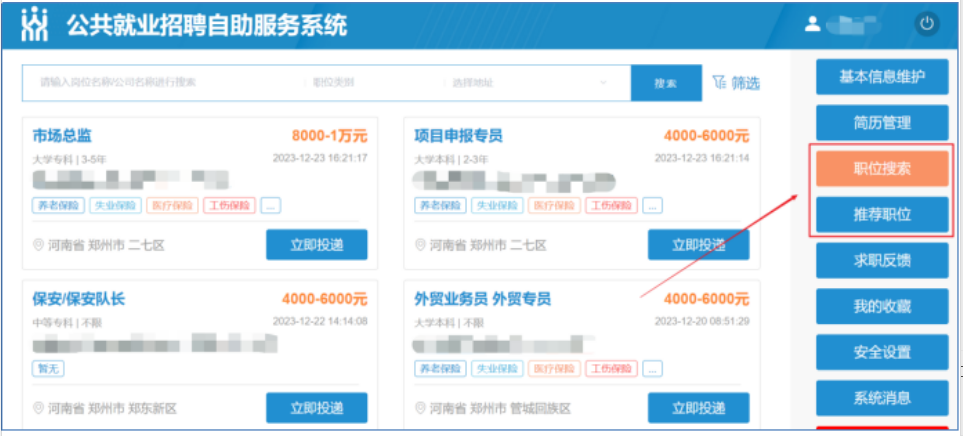This screenshot has width=963, height=436.
Task: Expand more benefits tags on 市场总监 card
Action: (x=271, y=205)
